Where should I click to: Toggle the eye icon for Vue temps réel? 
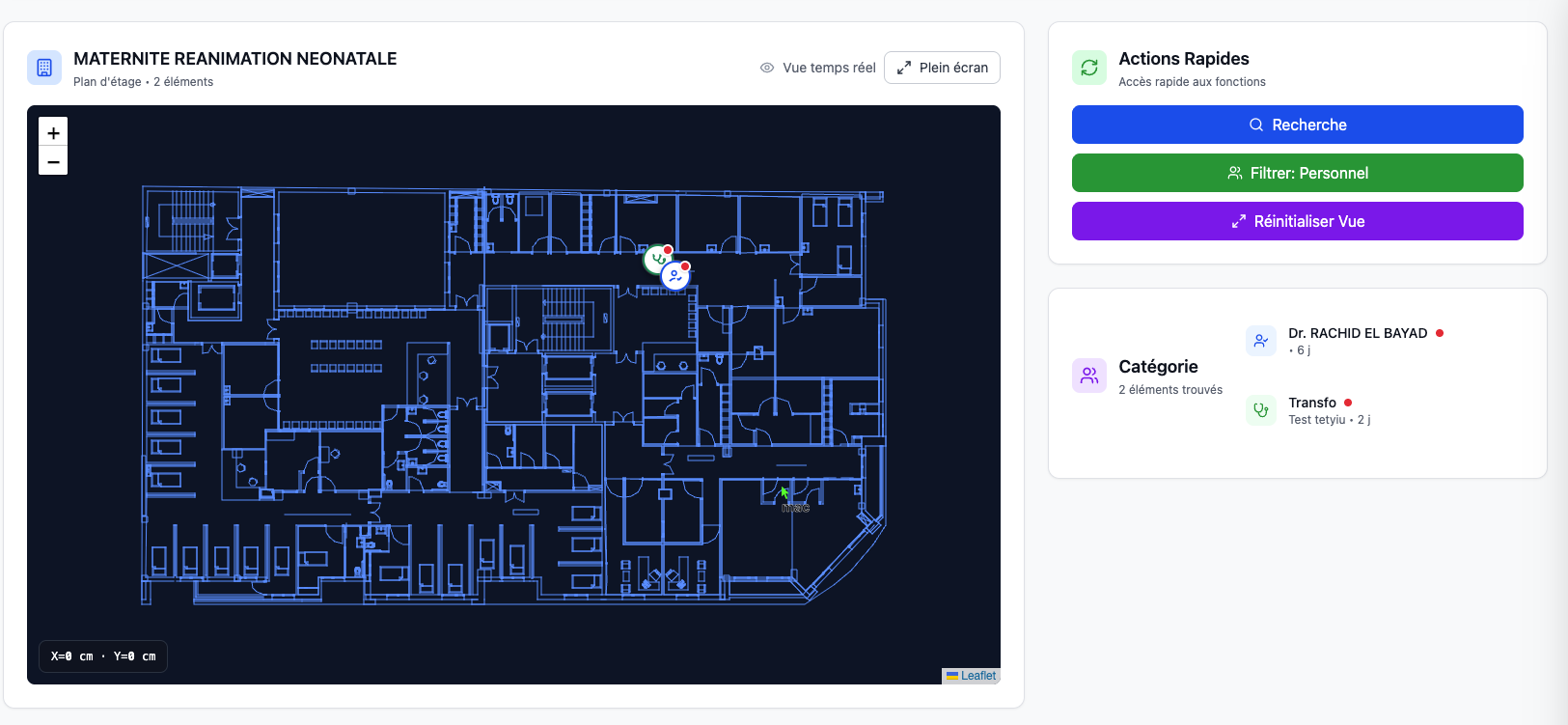click(x=767, y=68)
